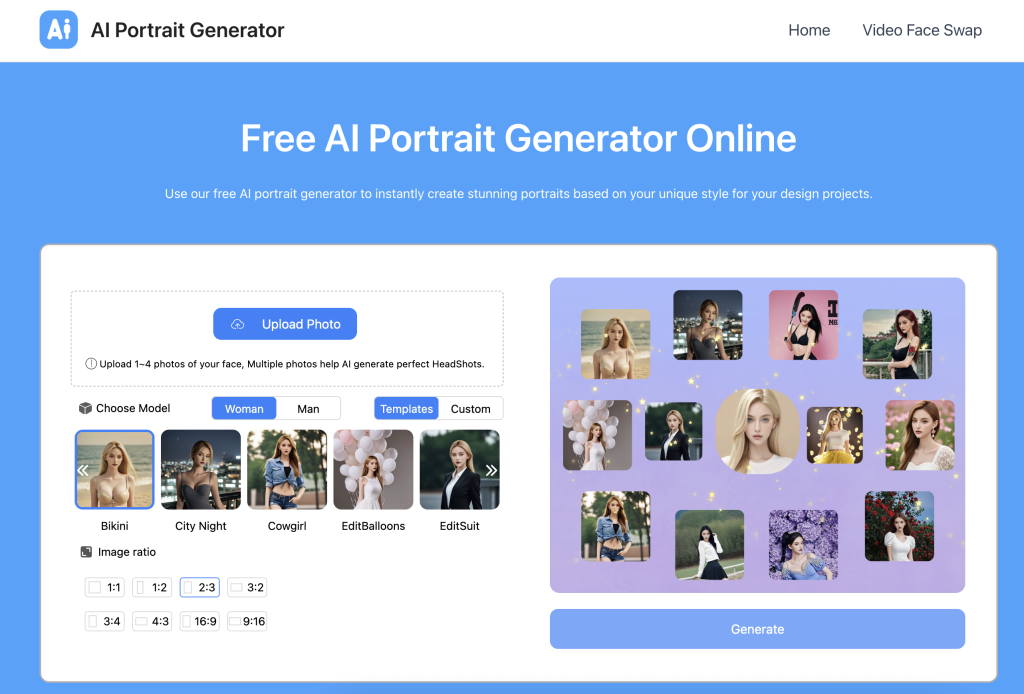Screen dimensions: 1024x694
Task: Switch model to Man
Action: tap(308, 409)
